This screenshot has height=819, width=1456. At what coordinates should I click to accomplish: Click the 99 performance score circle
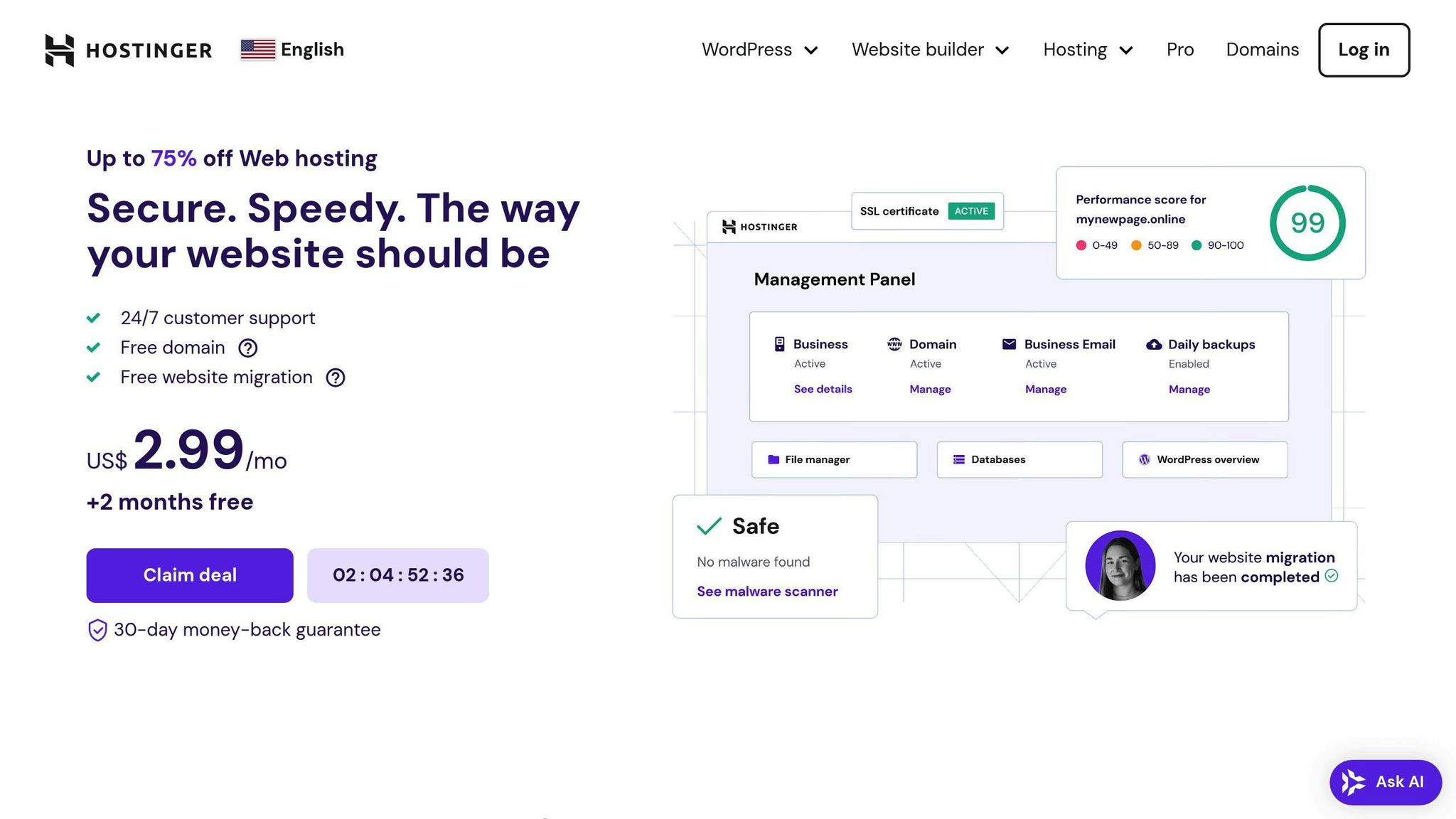click(1307, 223)
